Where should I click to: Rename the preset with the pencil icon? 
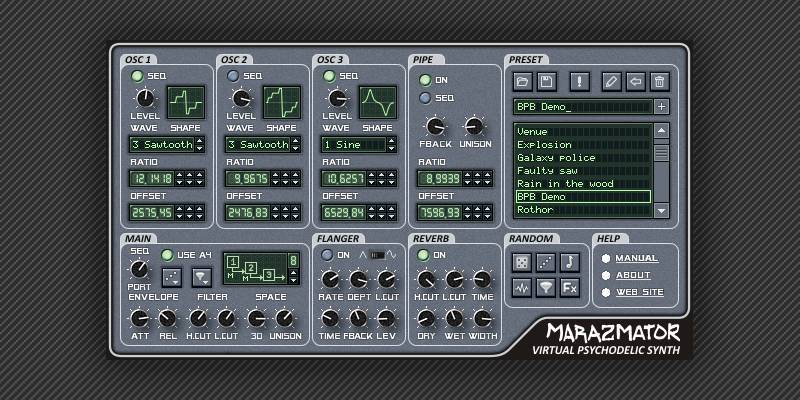611,81
